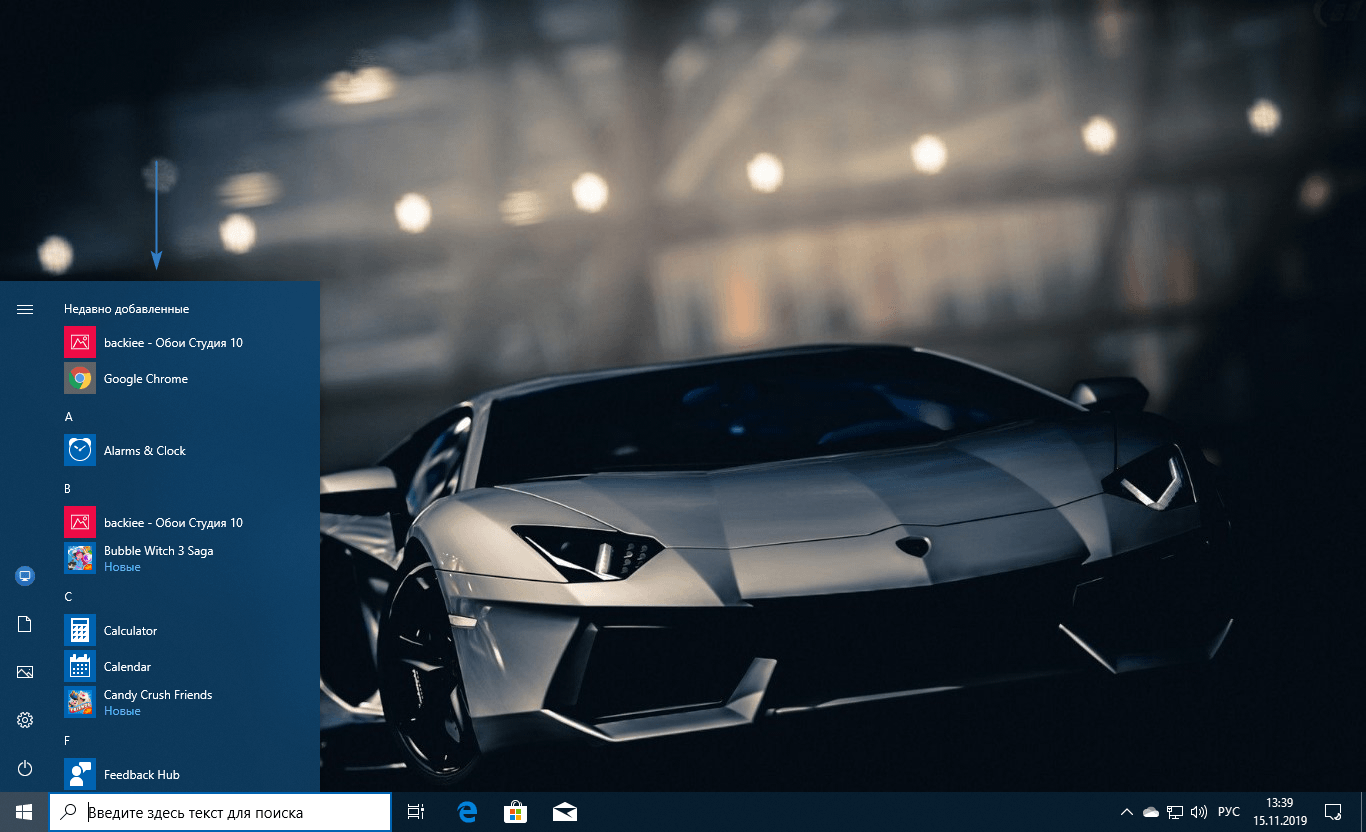Open Pictures folder from Start sidebar

(25, 672)
